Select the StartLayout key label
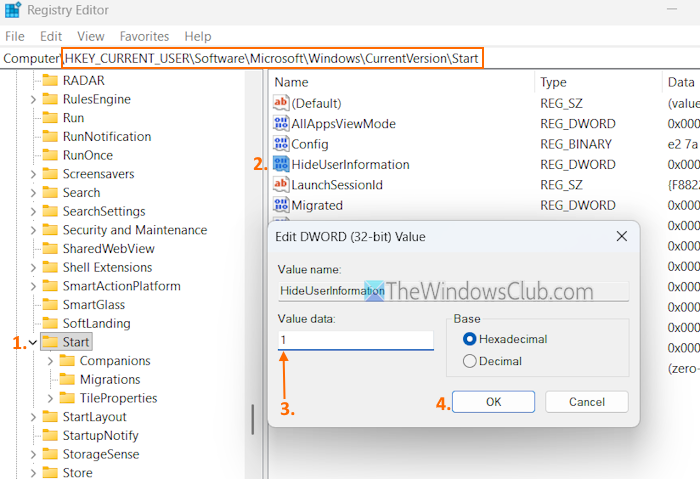 pyautogui.click(x=95, y=417)
